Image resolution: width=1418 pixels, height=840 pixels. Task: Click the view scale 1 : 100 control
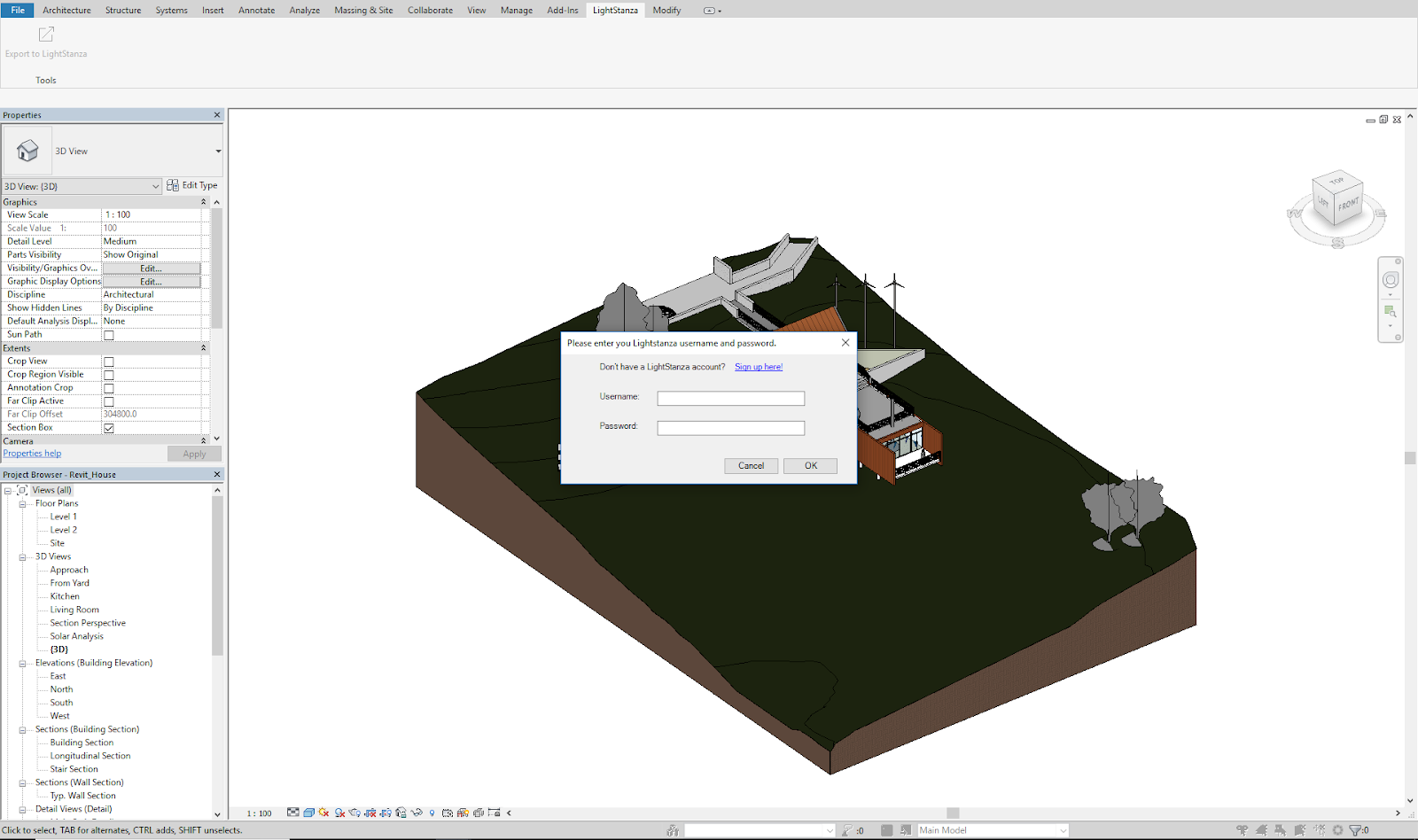pyautogui.click(x=259, y=813)
